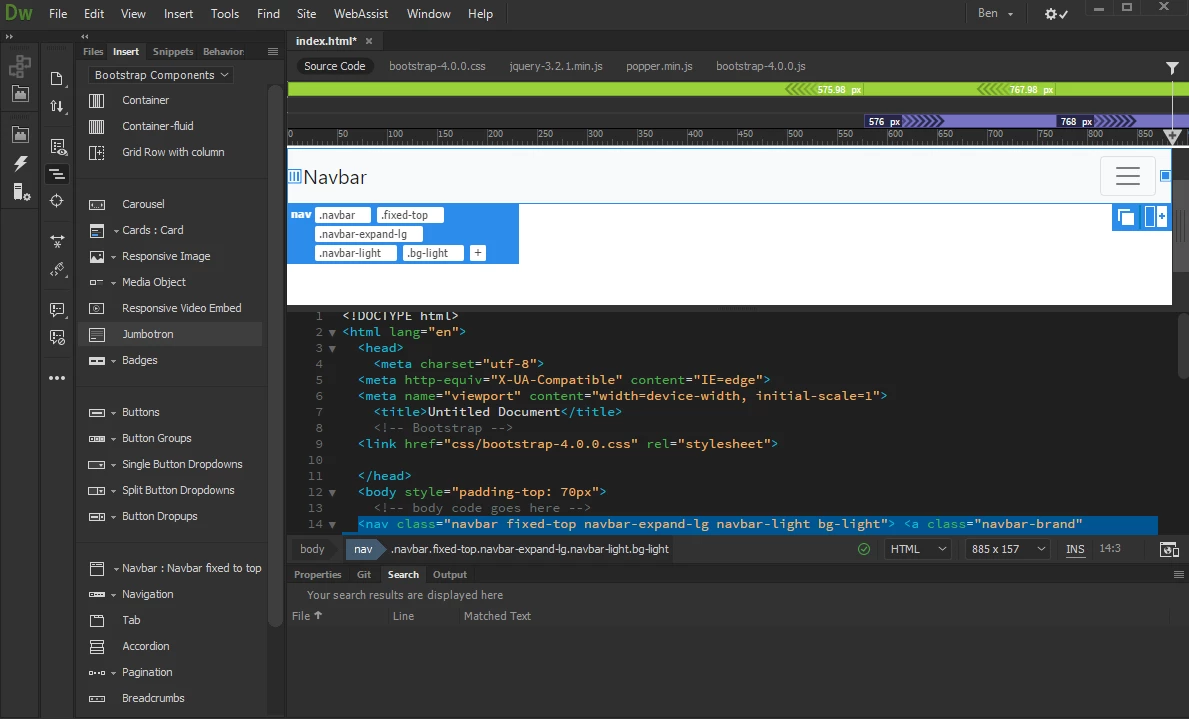The width and height of the screenshot is (1189, 719).
Task: Insert Grid Row with column
Action: [172, 152]
